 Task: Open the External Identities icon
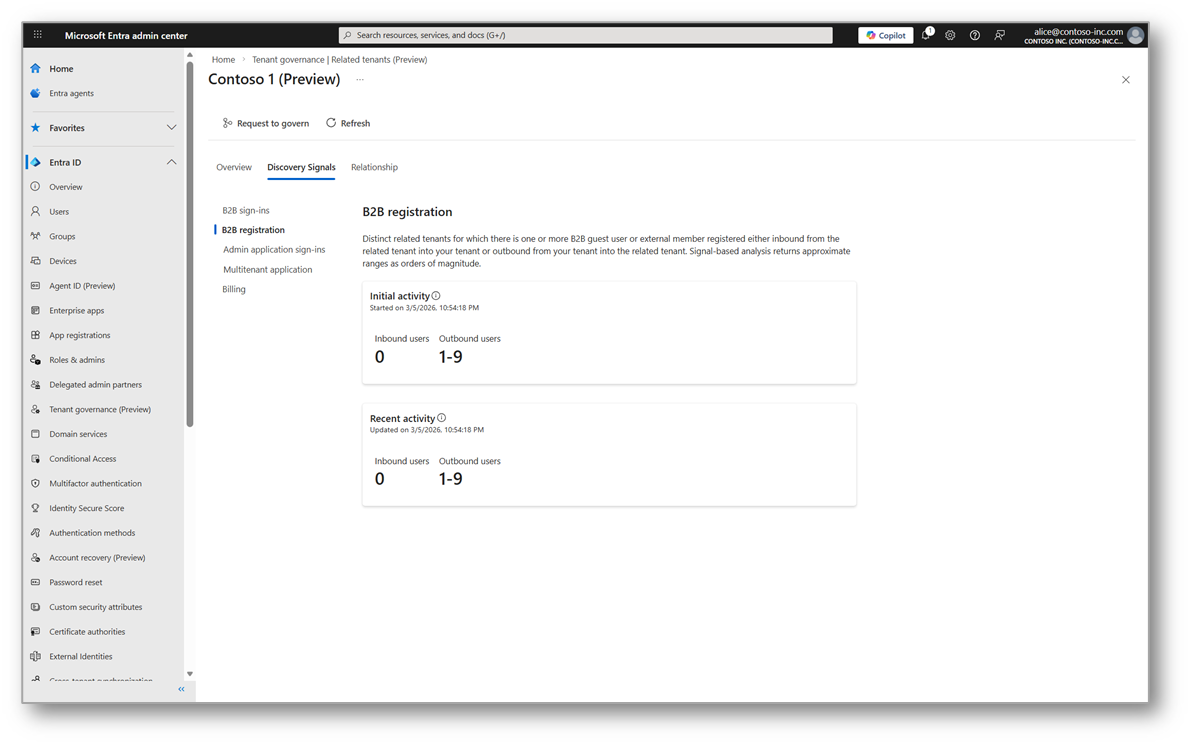(35, 656)
